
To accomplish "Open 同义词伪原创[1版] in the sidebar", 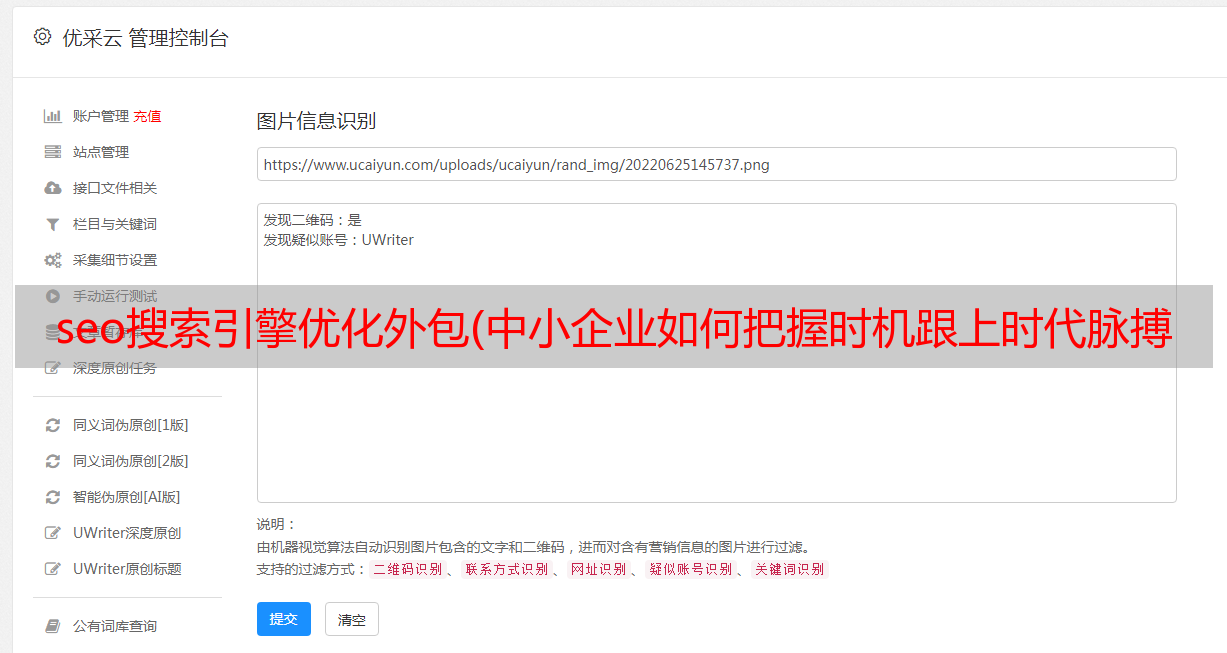I will 130,425.
